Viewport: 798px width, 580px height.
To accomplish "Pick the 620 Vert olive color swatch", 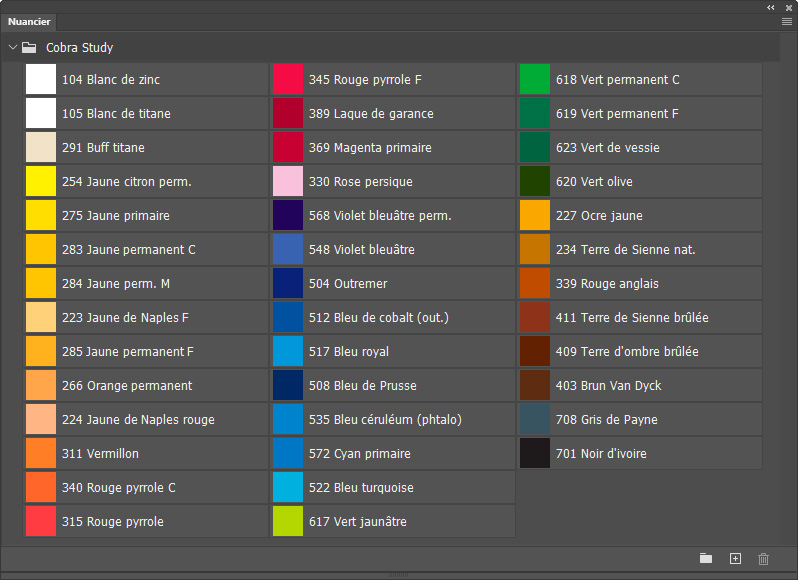I will 534,181.
